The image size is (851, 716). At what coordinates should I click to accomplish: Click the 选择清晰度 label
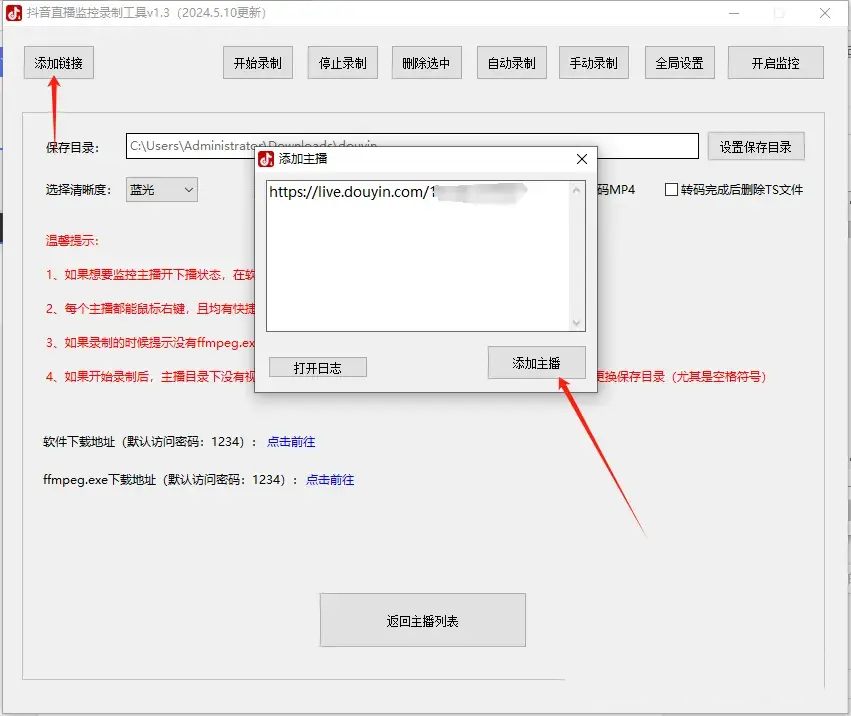pyautogui.click(x=78, y=190)
